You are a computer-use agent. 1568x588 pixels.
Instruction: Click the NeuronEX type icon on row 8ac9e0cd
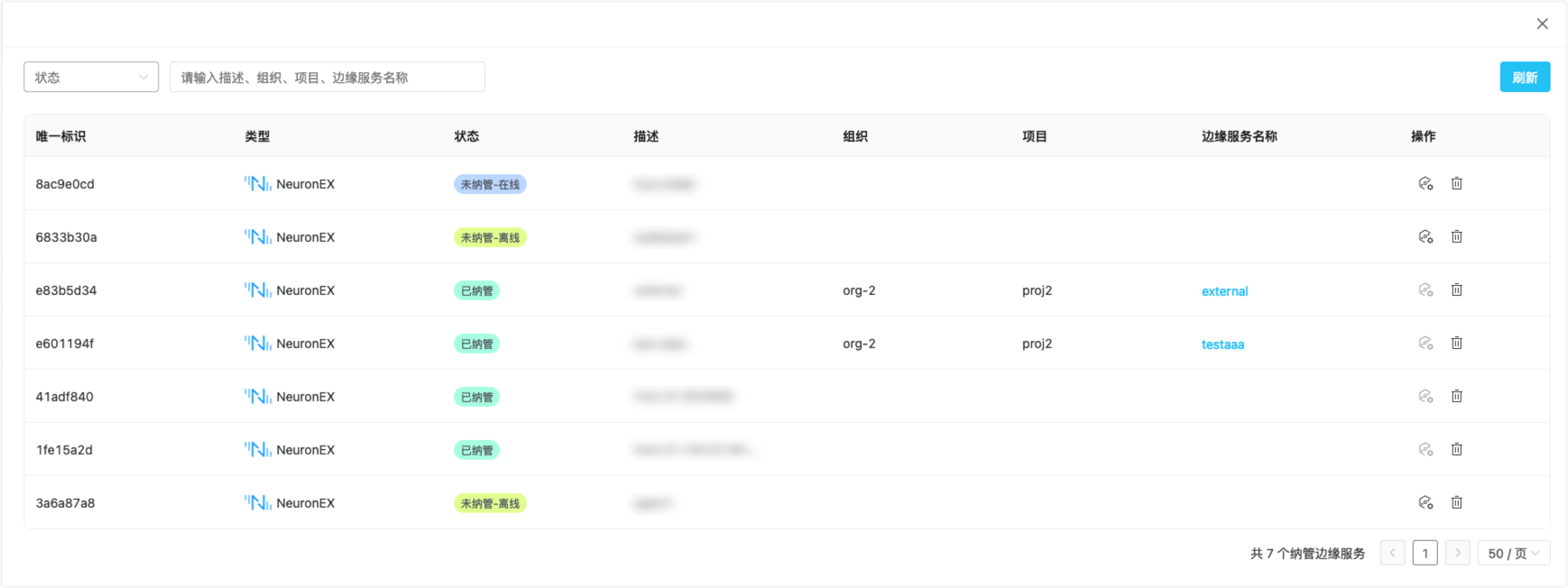pyautogui.click(x=259, y=183)
